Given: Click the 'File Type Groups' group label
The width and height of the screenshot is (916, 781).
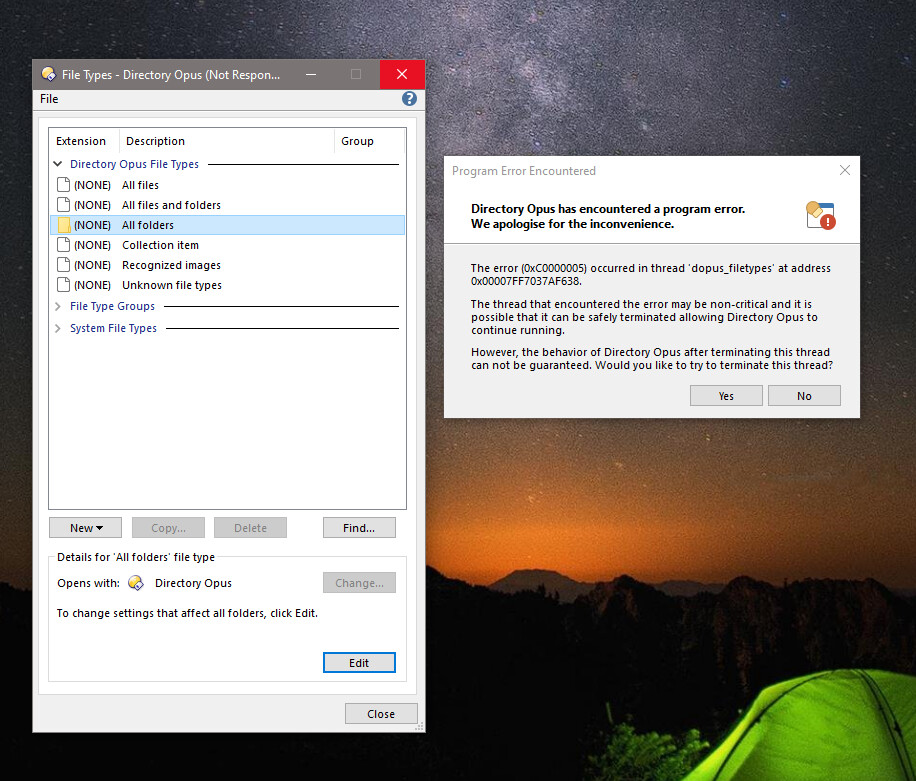Looking at the screenshot, I should point(112,306).
